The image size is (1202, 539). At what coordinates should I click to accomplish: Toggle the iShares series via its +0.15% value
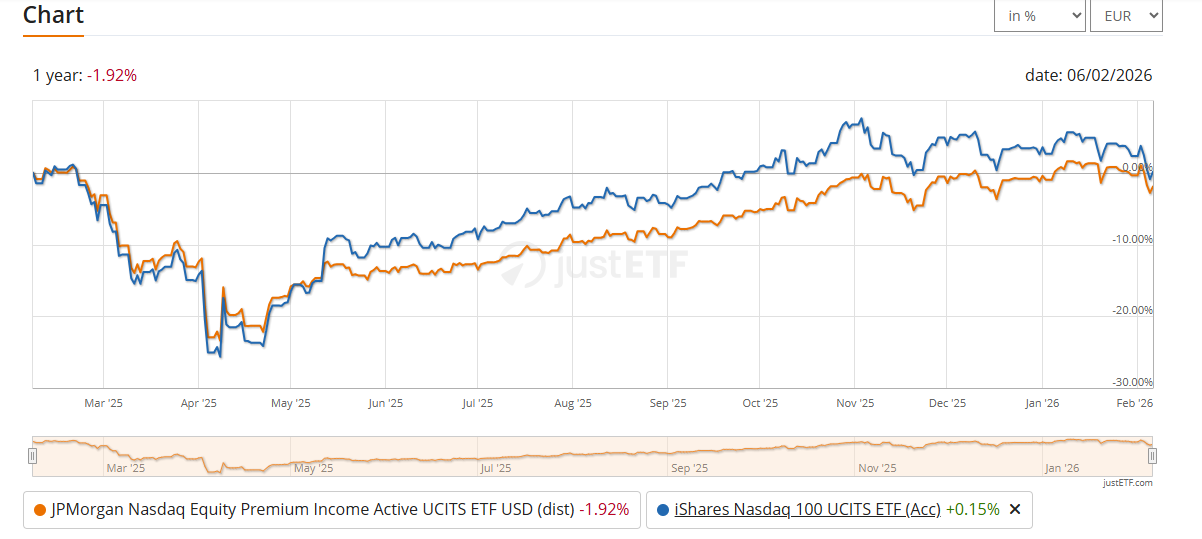[972, 509]
